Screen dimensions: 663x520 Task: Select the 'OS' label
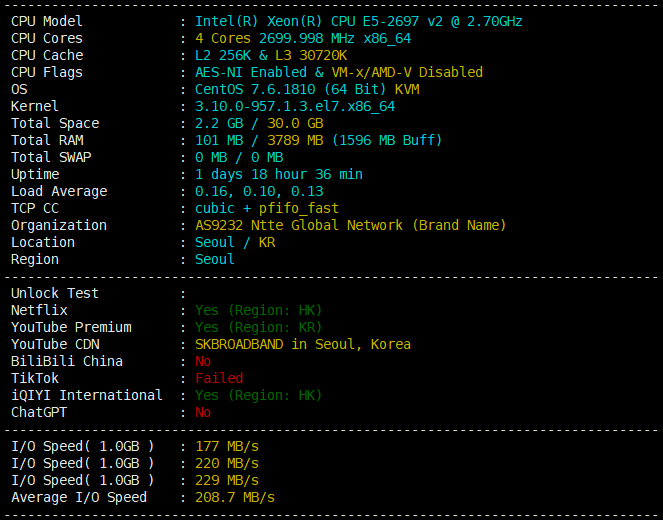19,89
